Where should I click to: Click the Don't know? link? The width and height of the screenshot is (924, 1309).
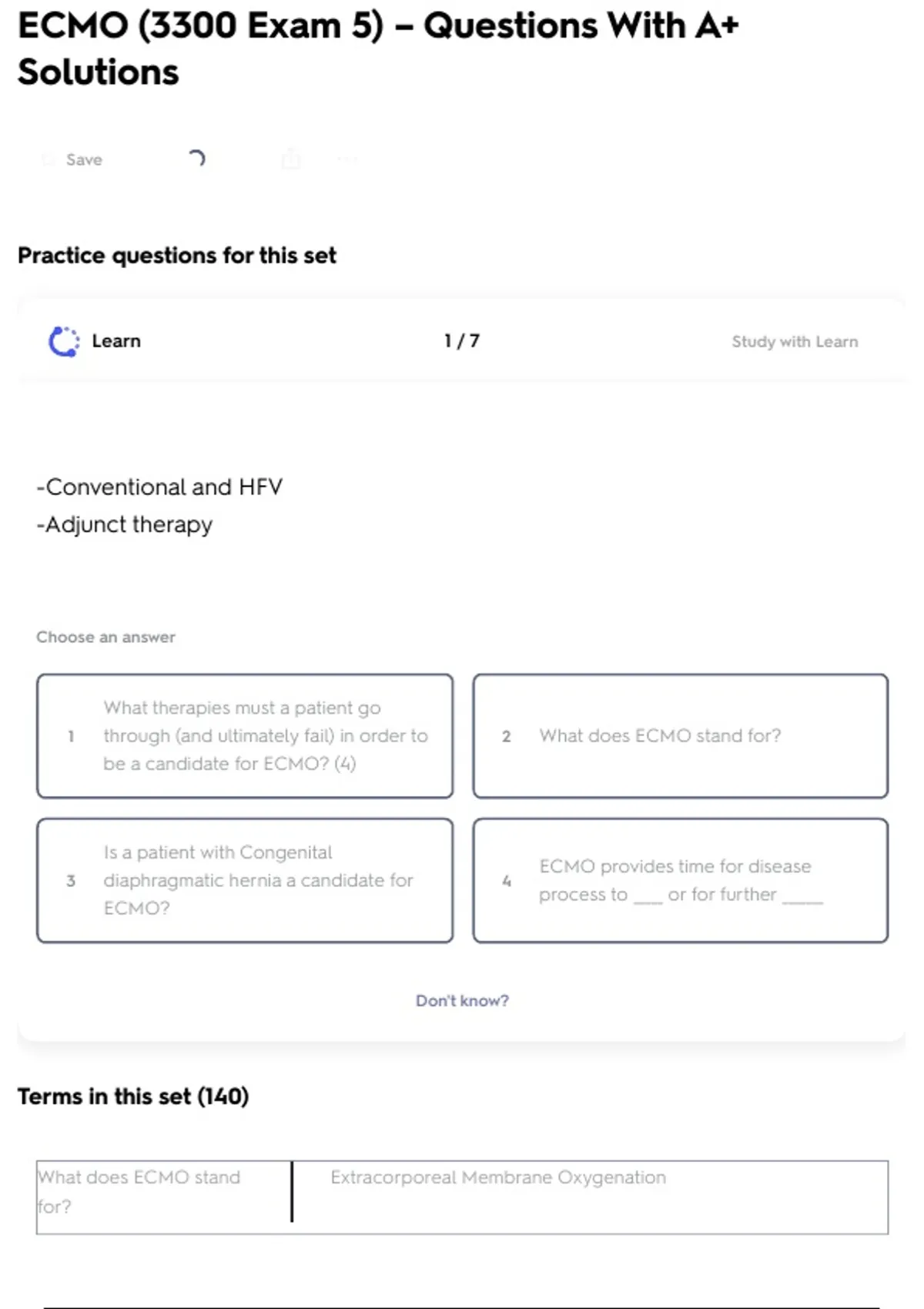462,1000
